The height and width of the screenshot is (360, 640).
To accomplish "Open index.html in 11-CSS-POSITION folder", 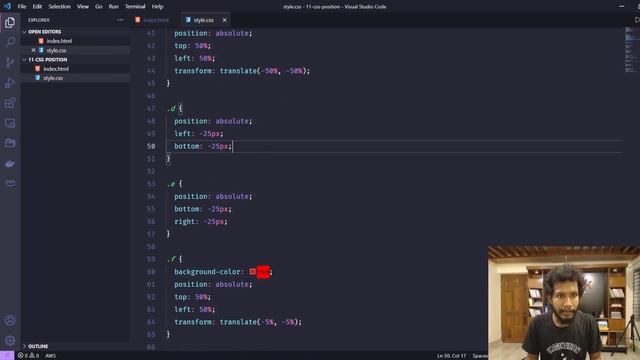I will pyautogui.click(x=56, y=69).
